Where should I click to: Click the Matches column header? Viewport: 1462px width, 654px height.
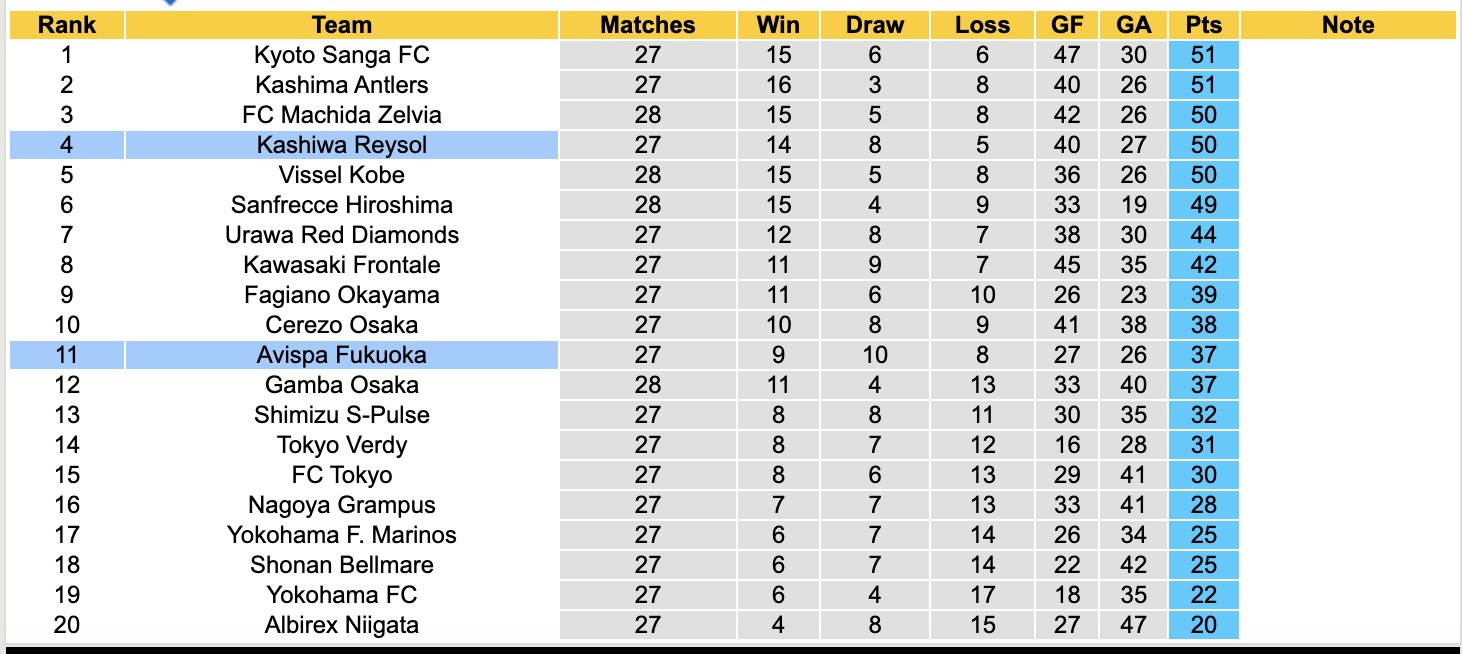point(647,25)
